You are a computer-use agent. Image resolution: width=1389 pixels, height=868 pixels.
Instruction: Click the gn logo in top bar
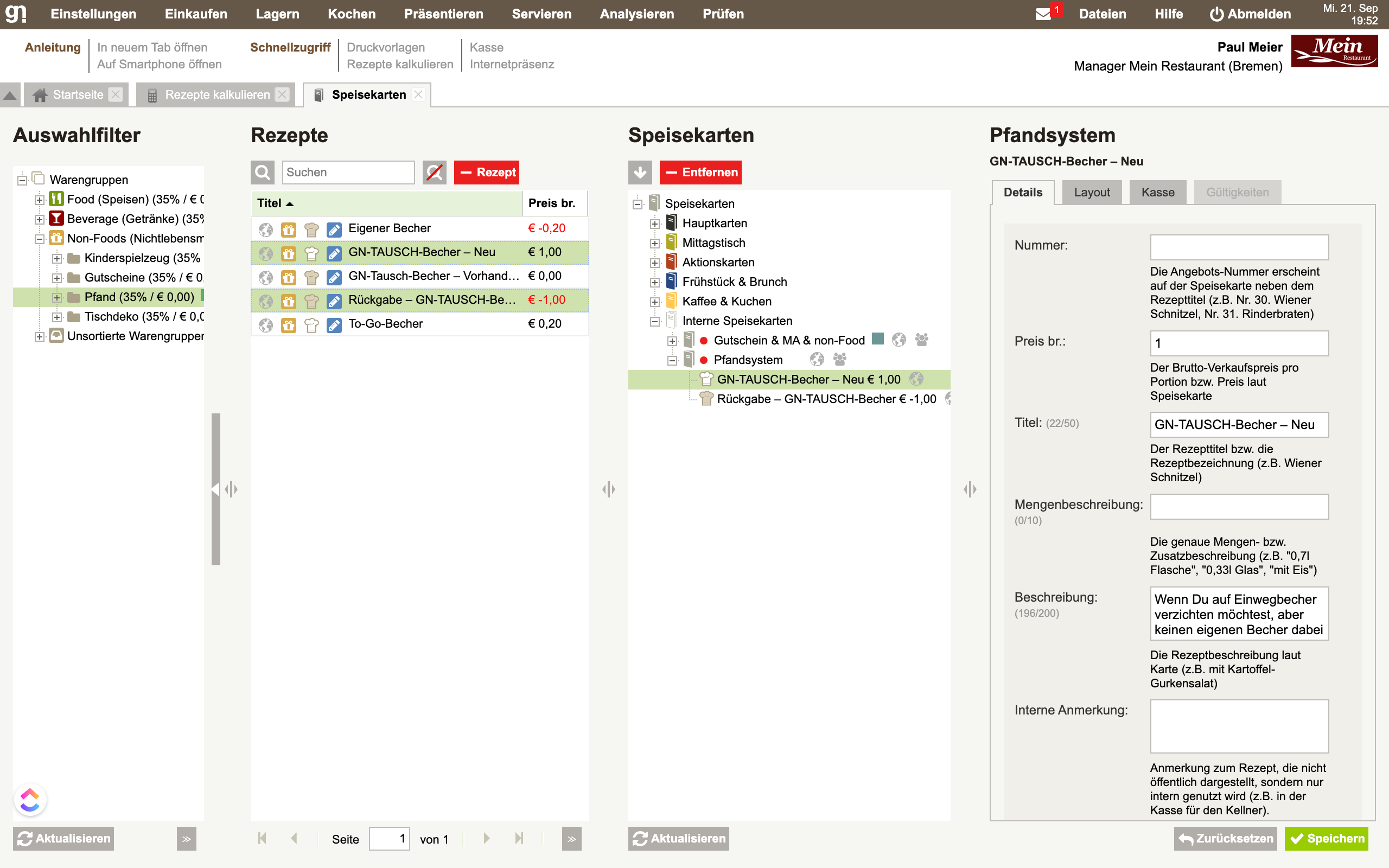16,14
